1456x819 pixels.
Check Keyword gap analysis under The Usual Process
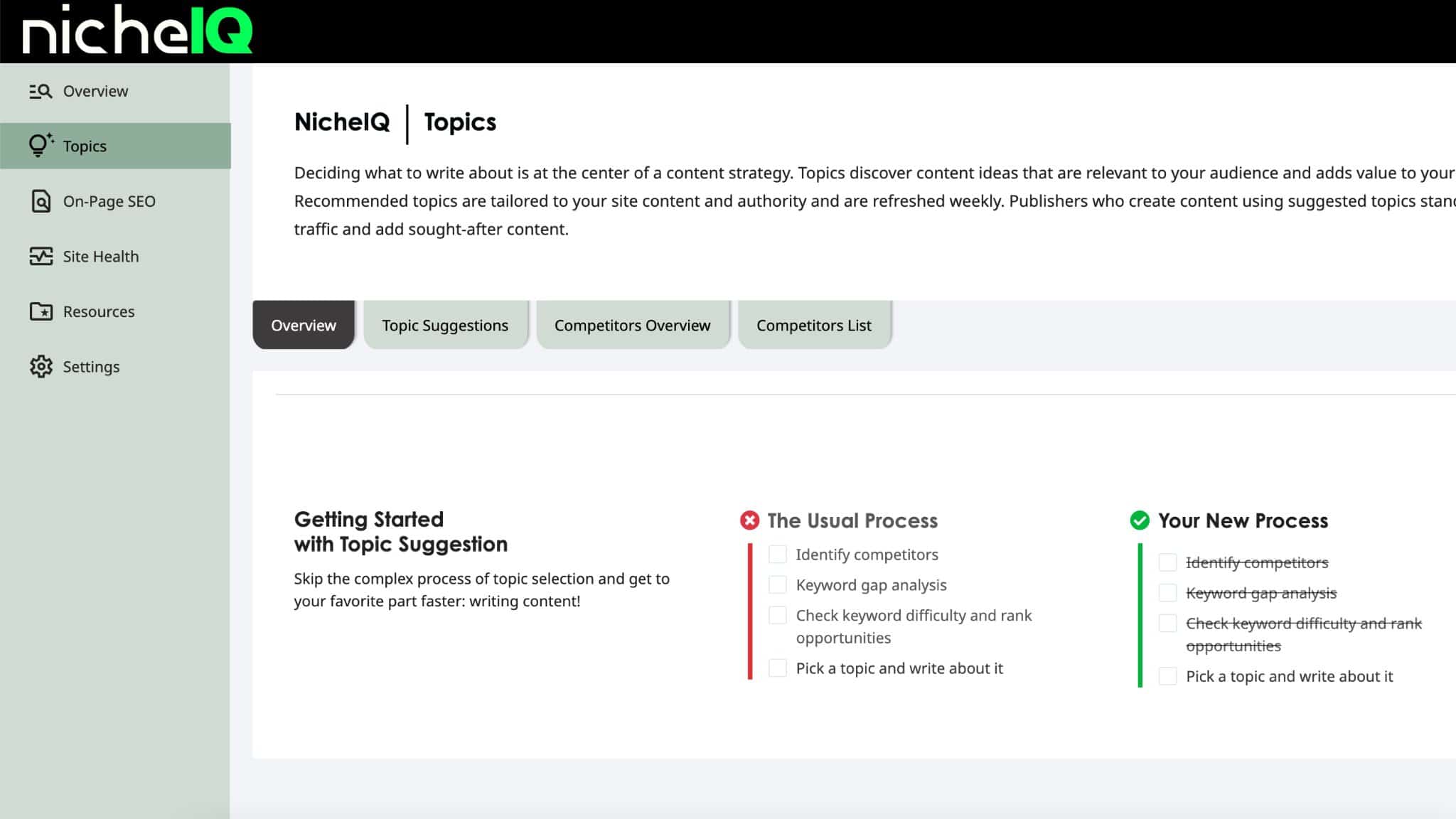778,585
